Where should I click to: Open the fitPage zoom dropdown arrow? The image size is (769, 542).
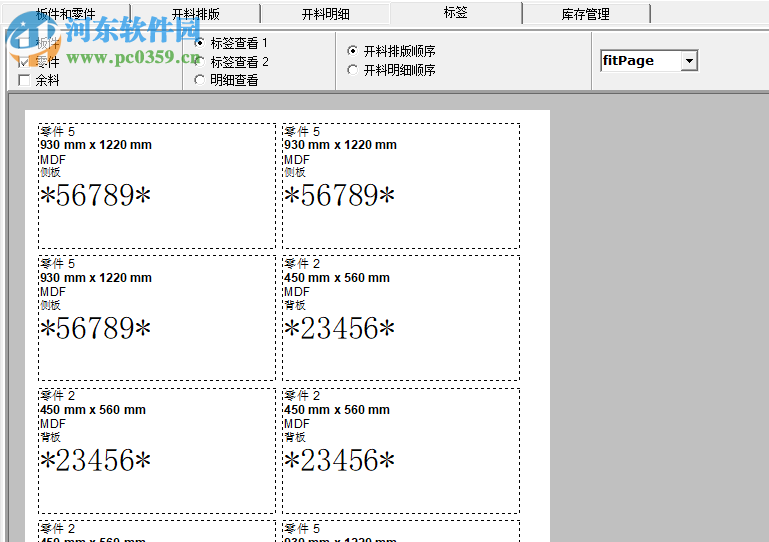689,61
